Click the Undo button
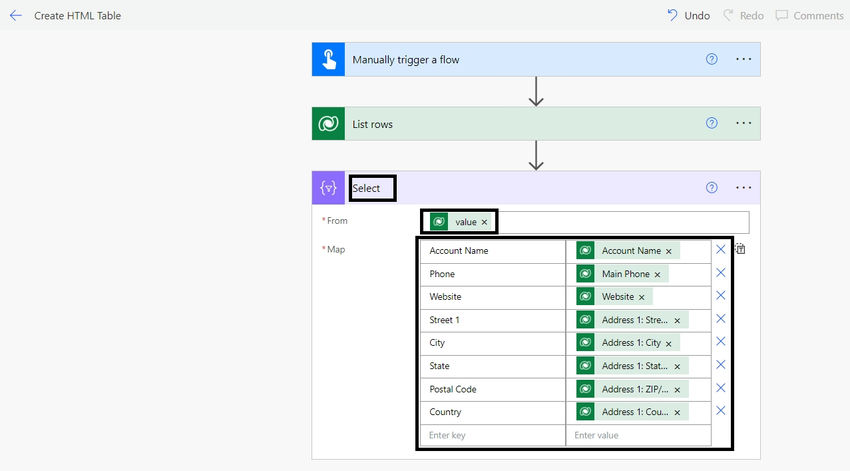This screenshot has width=850, height=471. point(688,16)
